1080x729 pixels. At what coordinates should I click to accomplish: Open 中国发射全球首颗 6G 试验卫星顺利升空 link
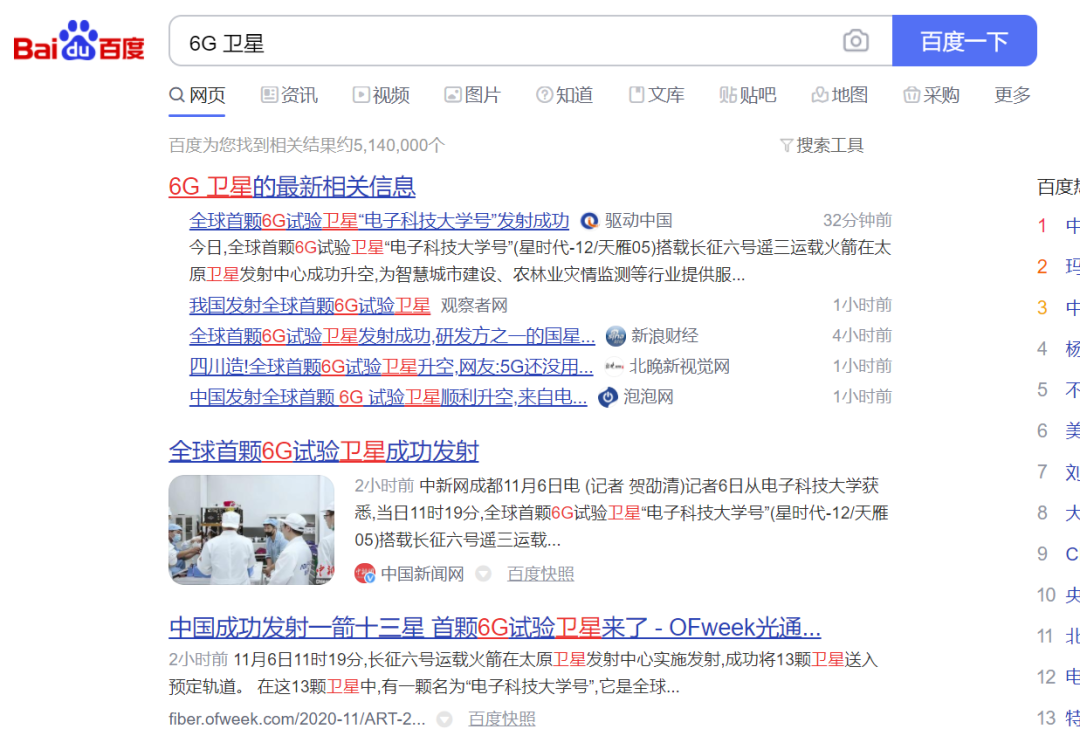coord(388,398)
